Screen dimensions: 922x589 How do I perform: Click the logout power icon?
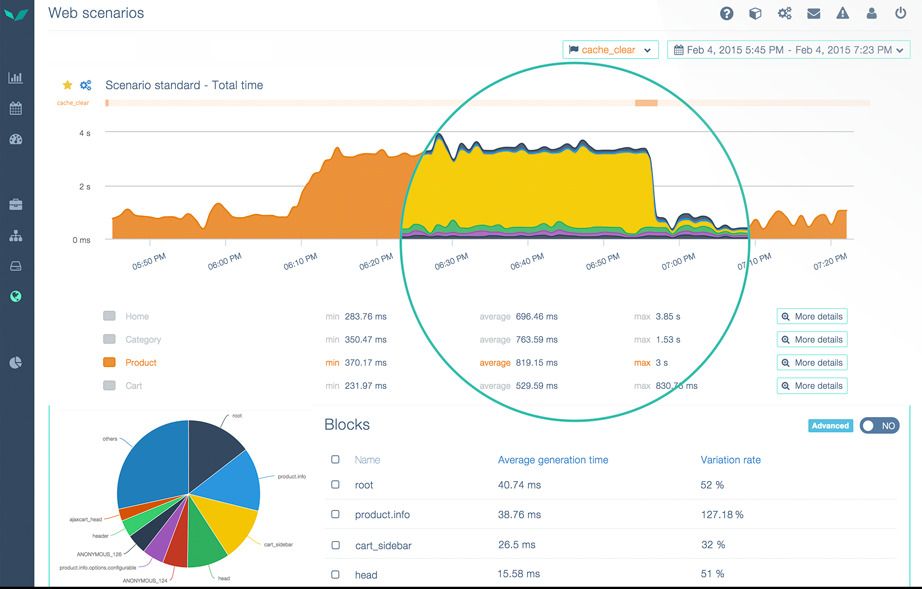[x=902, y=13]
